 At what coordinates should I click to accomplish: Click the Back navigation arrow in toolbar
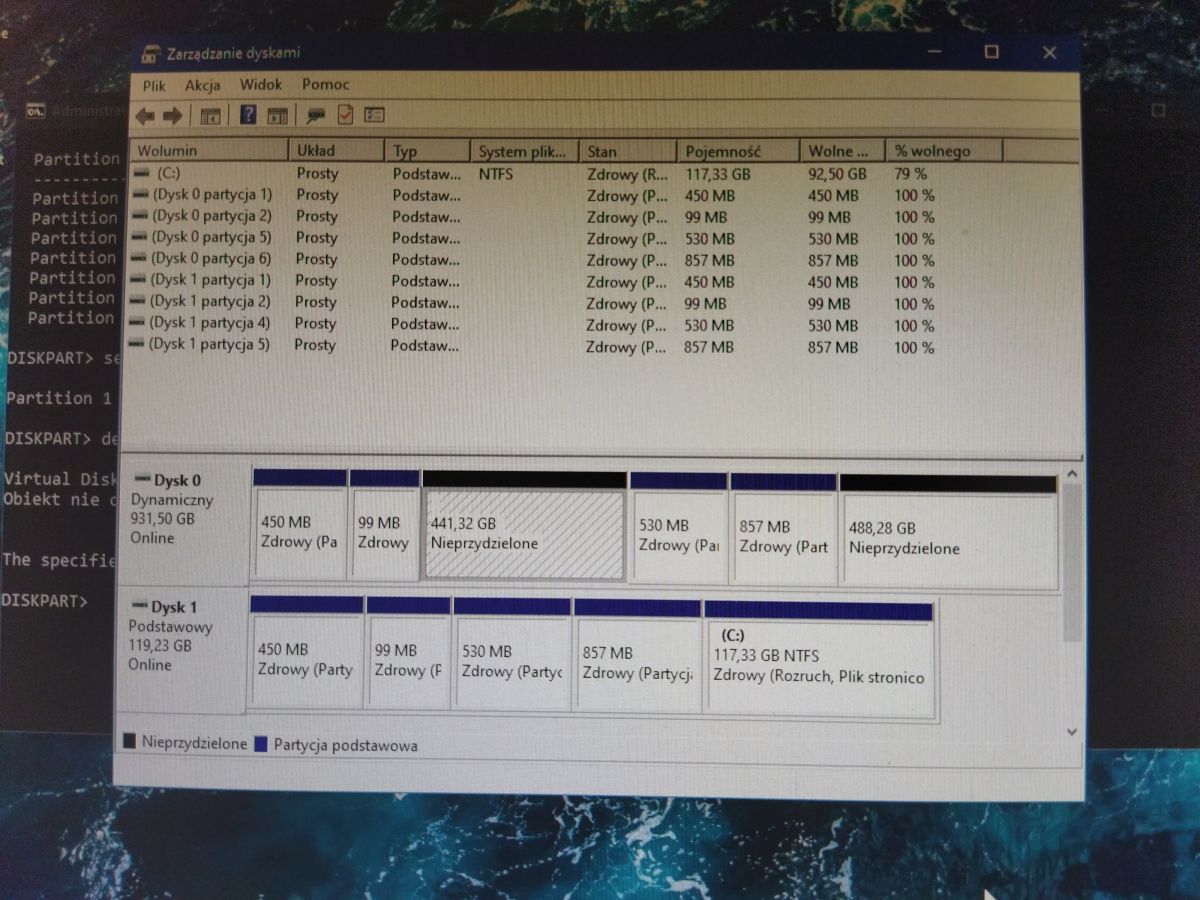pyautogui.click(x=146, y=115)
